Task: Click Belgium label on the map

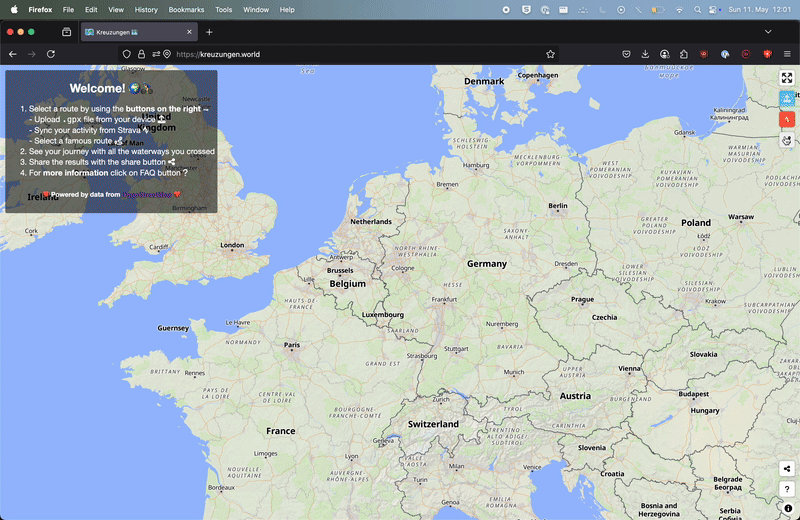Action: [347, 284]
